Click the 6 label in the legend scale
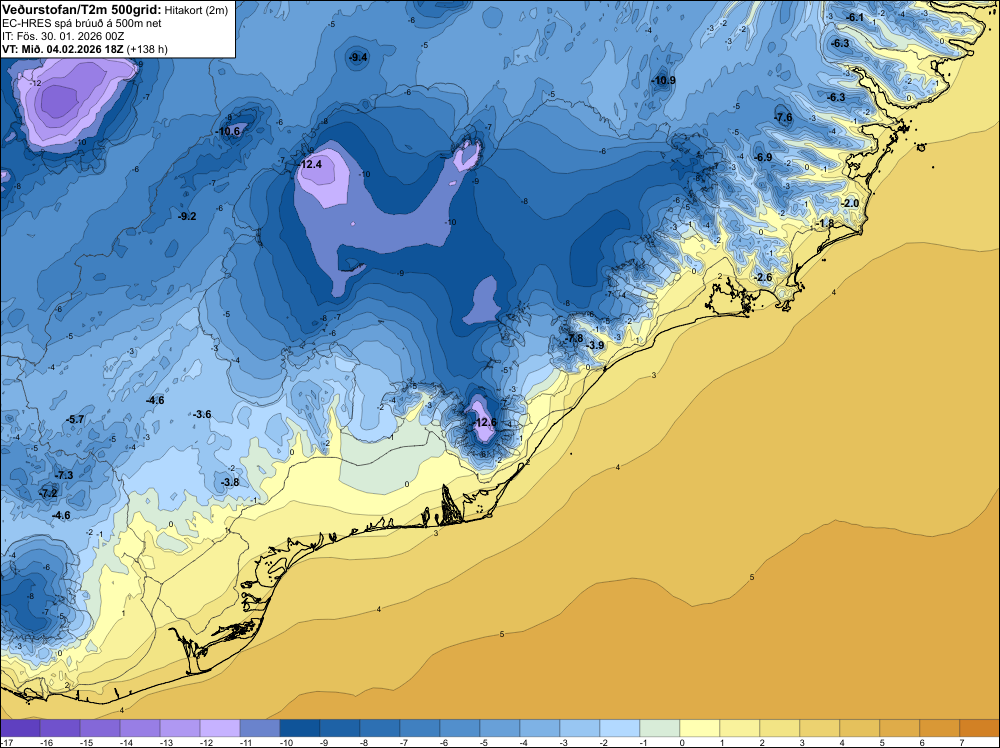 (922, 742)
